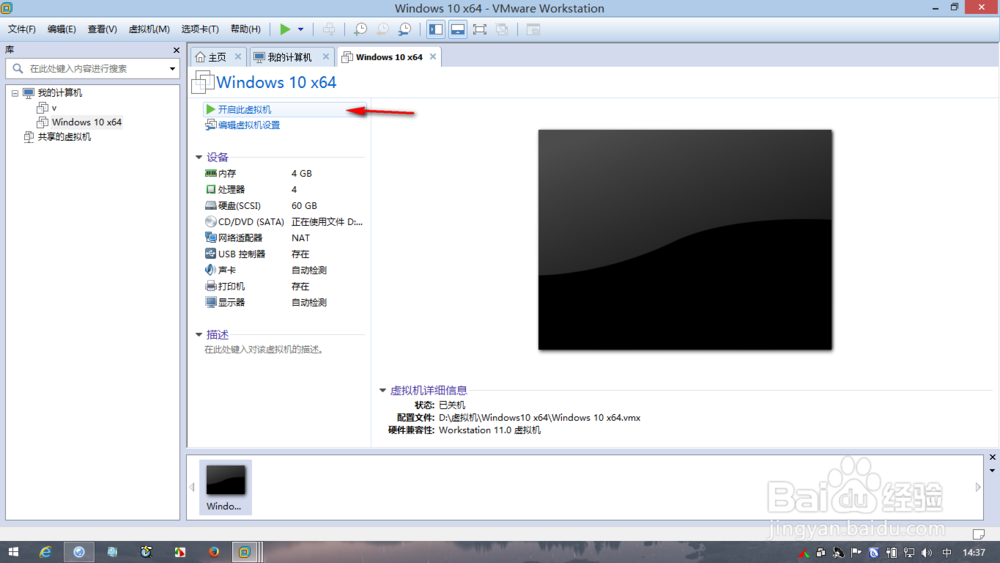Collapse the 虚拟机详细信息 section

(383, 390)
